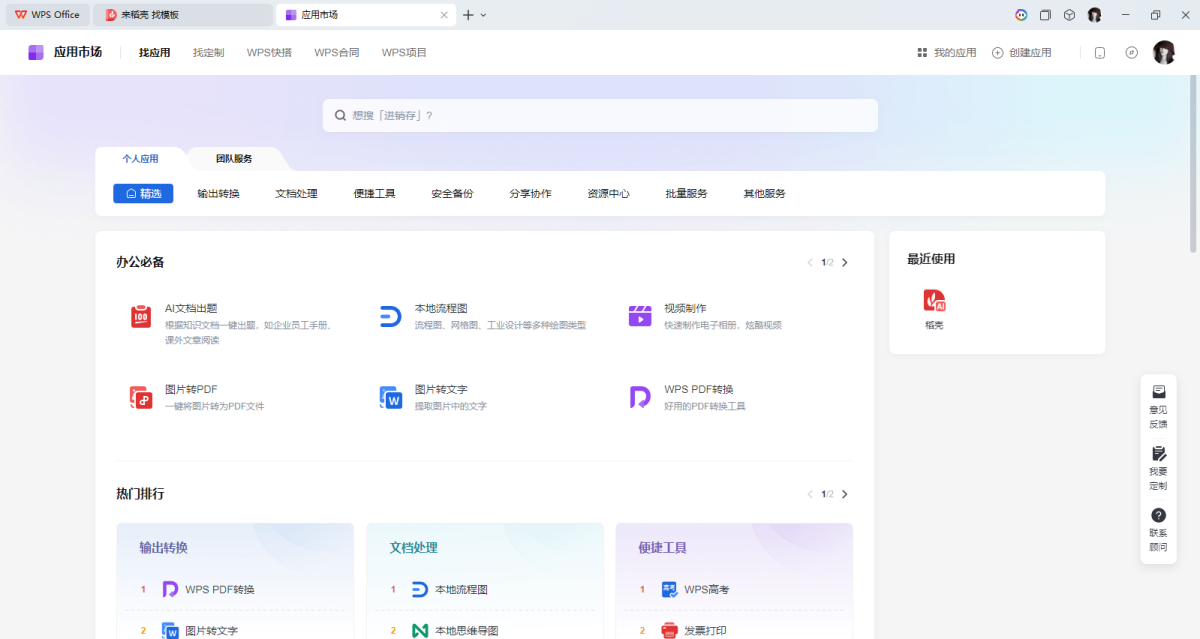The image size is (1200, 639).
Task: Select the 输出转换 category tab
Action: [218, 194]
